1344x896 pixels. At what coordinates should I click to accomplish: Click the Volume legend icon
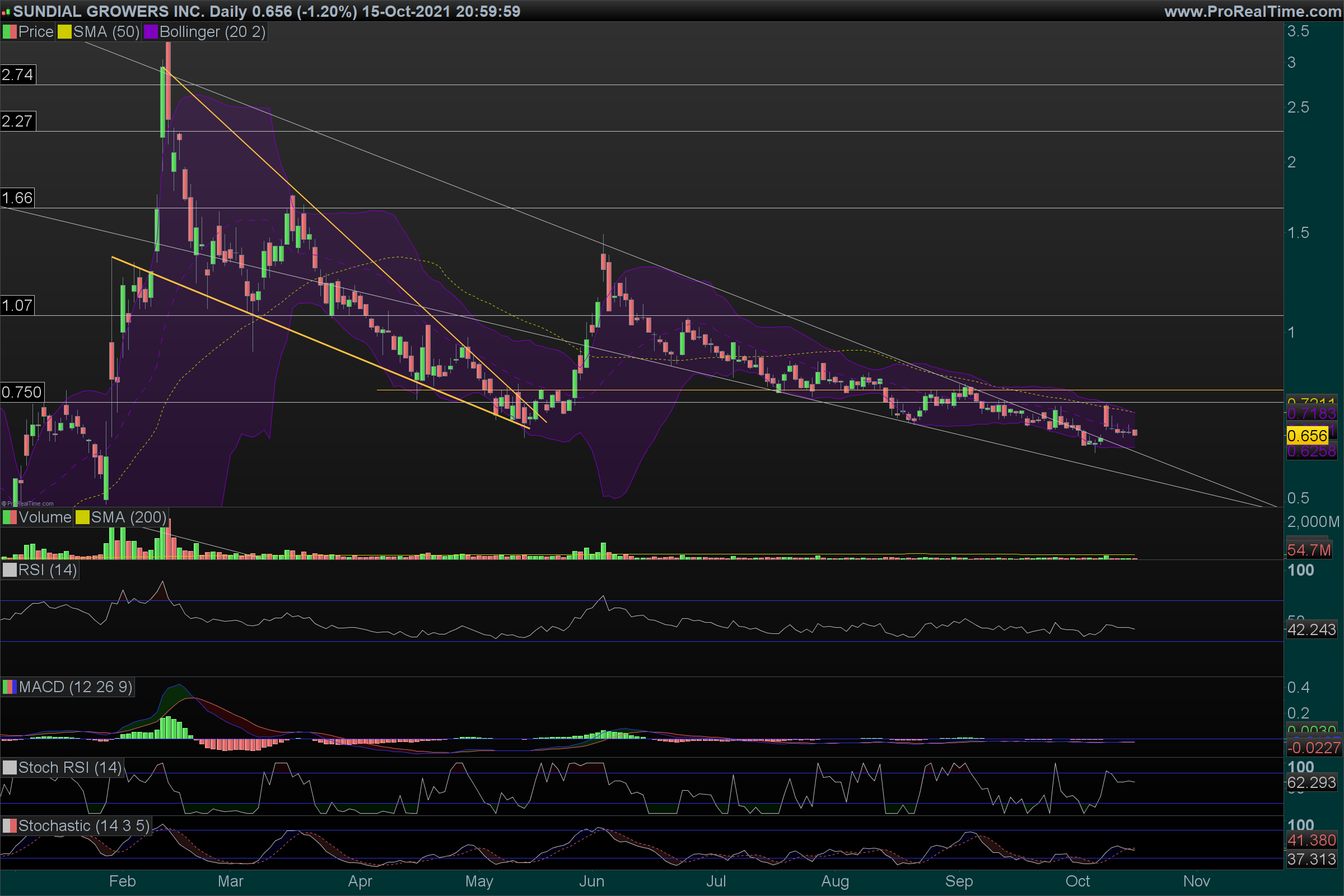10,517
